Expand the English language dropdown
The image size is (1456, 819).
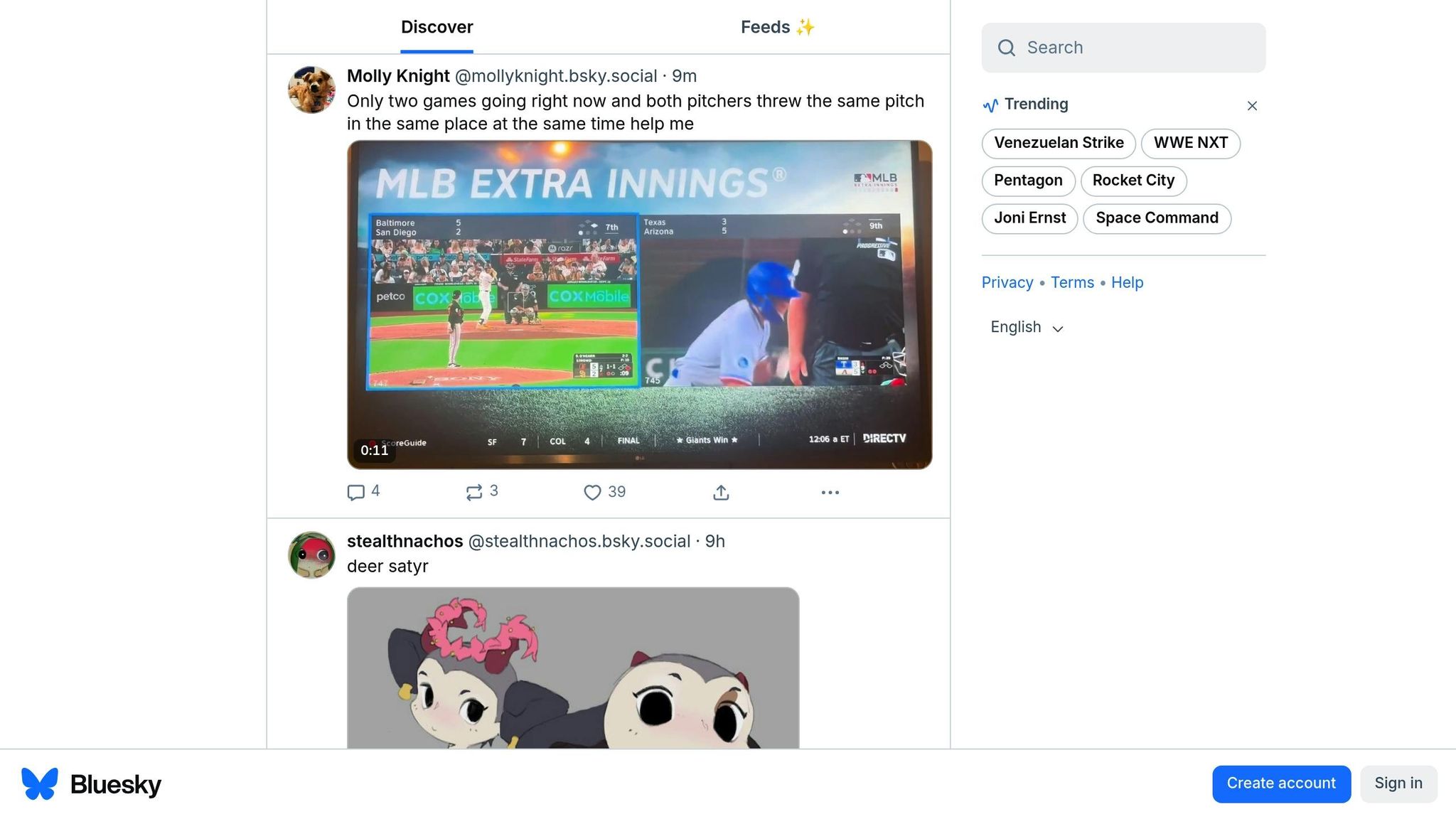pyautogui.click(x=1027, y=328)
